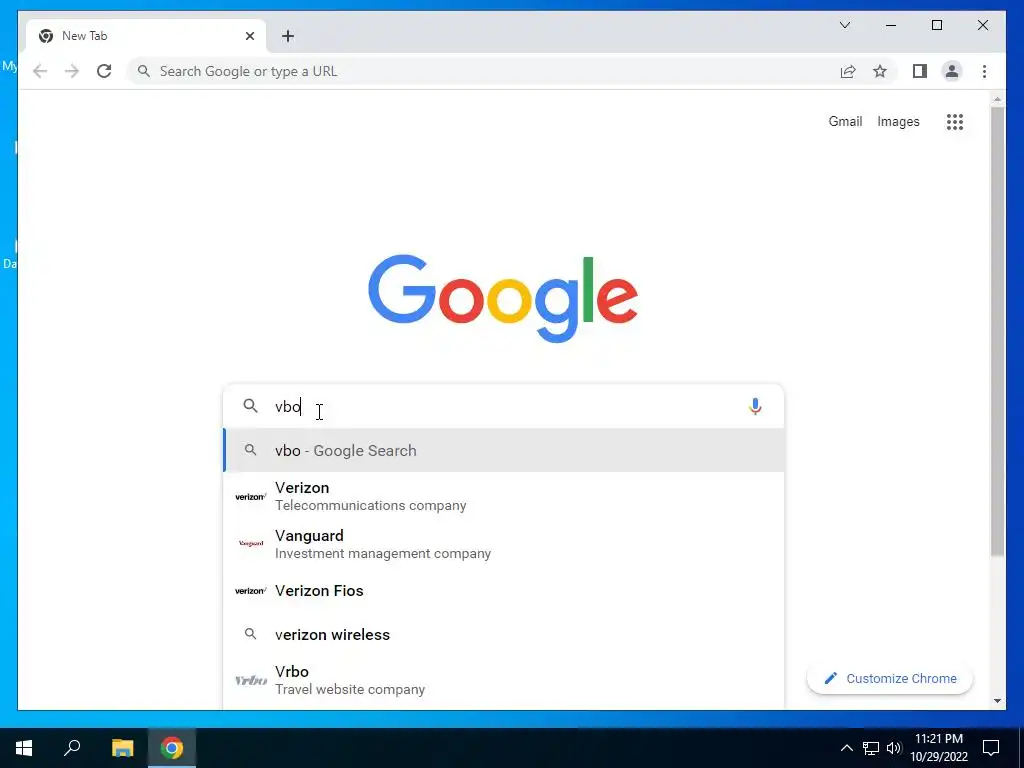Reload the current page
This screenshot has width=1024, height=768.
coord(104,71)
